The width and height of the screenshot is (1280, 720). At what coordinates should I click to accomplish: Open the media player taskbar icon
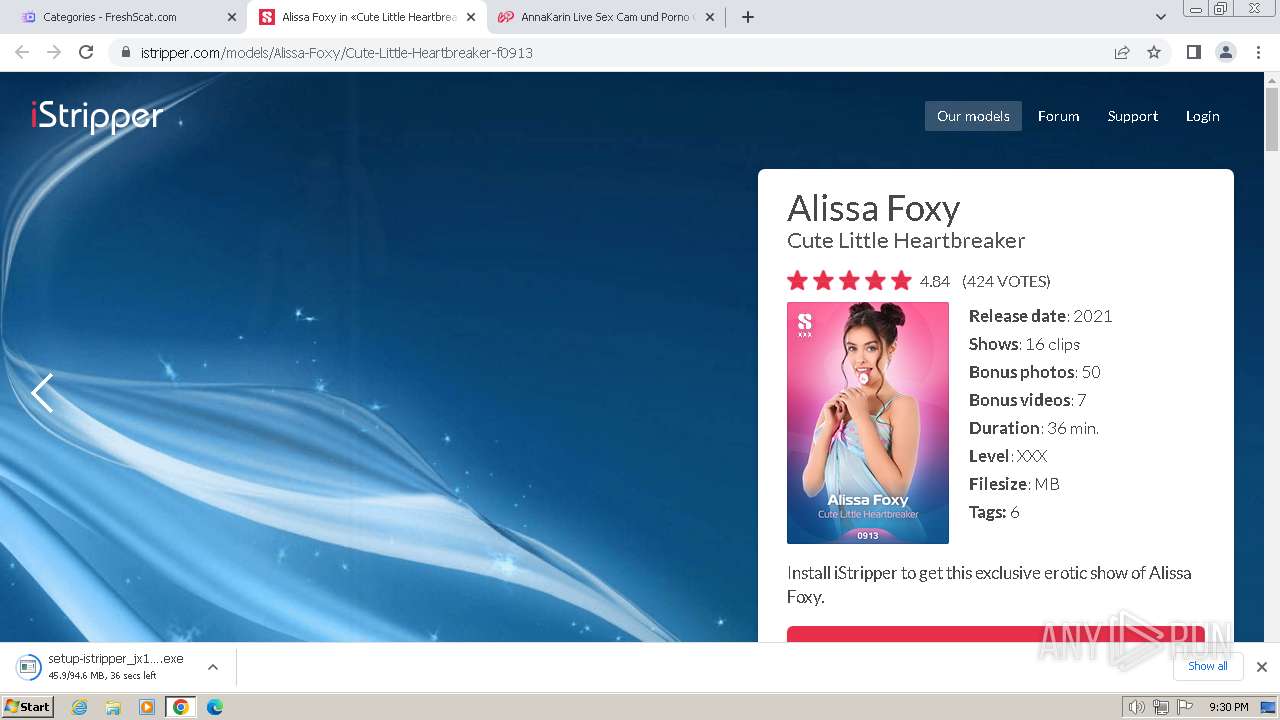147,707
